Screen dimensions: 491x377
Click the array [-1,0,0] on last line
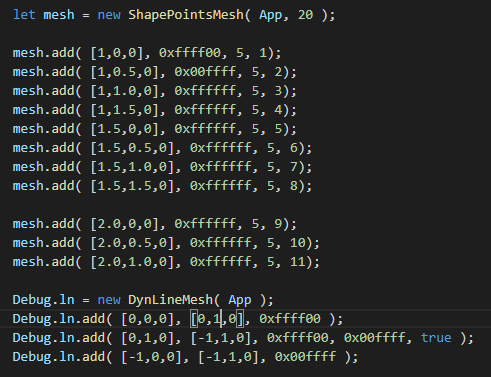152,357
